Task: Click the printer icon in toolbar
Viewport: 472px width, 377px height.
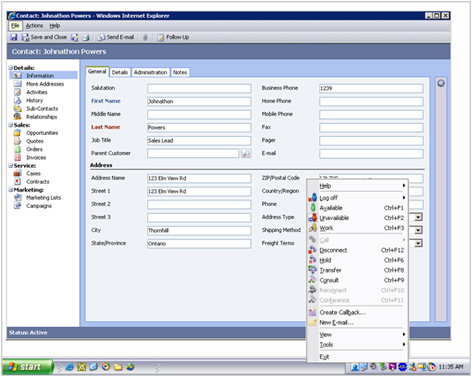Action: (86, 37)
